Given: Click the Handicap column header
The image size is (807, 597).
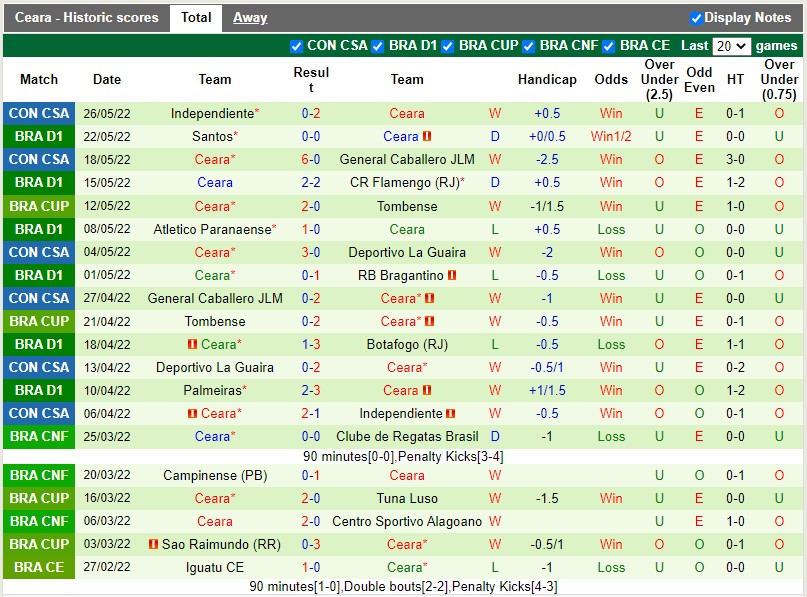Looking at the screenshot, I should pos(547,79).
